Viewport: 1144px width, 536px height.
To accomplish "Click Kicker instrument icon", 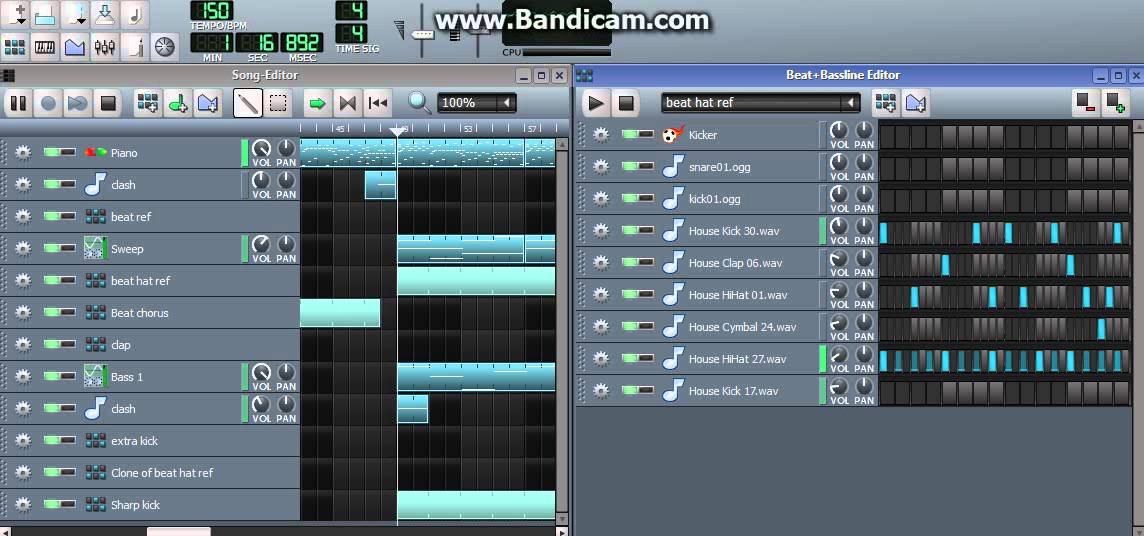I will [x=673, y=135].
